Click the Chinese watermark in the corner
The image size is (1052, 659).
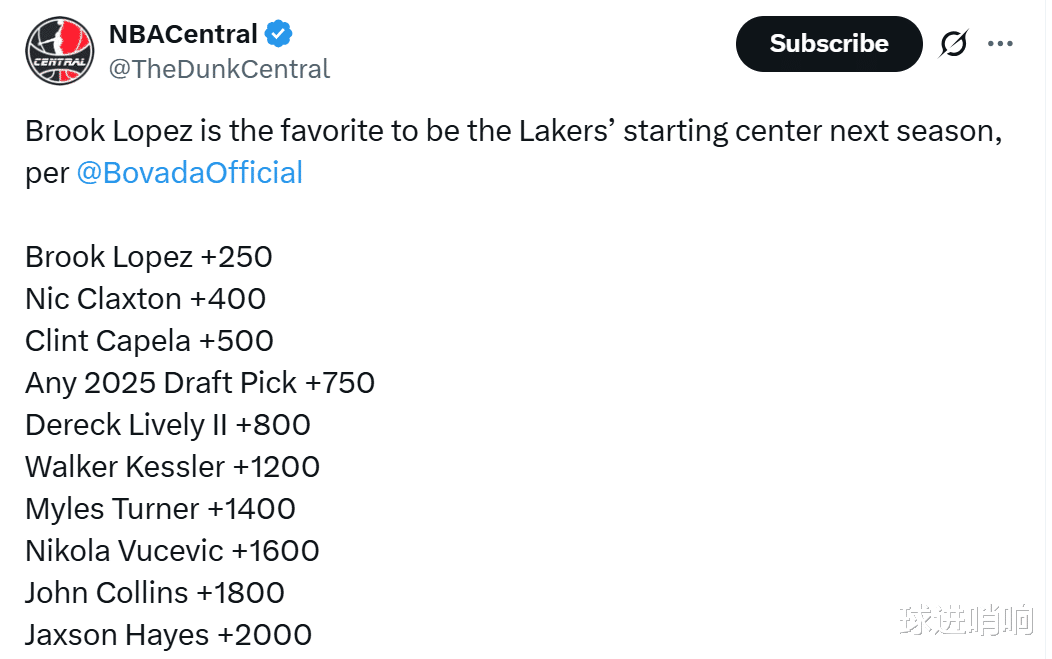(966, 619)
